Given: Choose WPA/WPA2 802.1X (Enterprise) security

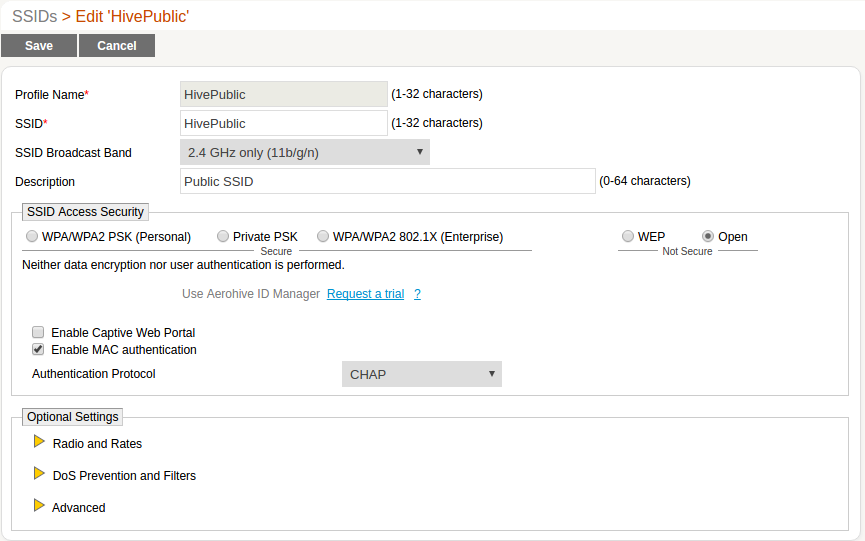Looking at the screenshot, I should [323, 237].
